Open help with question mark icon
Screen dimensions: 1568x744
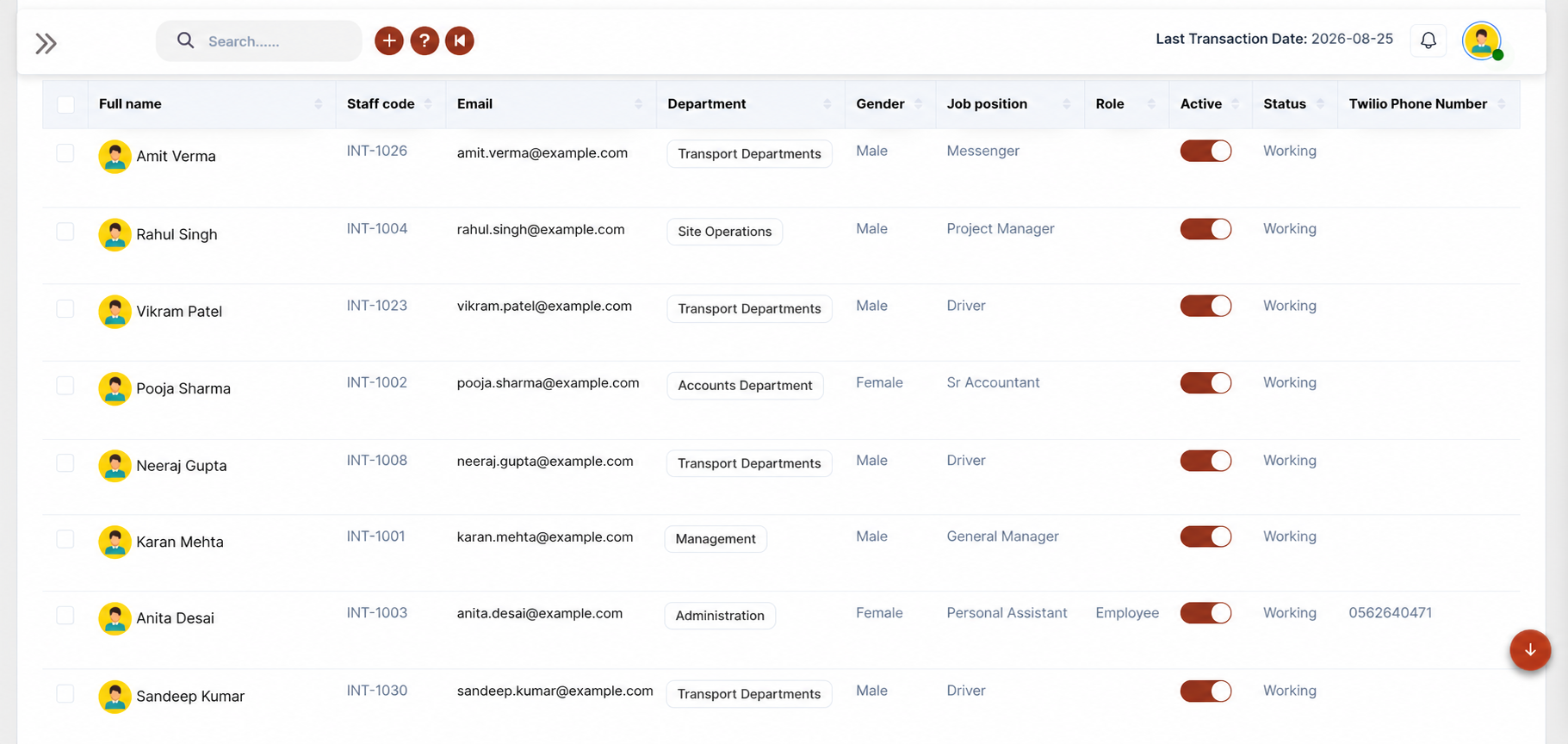425,40
